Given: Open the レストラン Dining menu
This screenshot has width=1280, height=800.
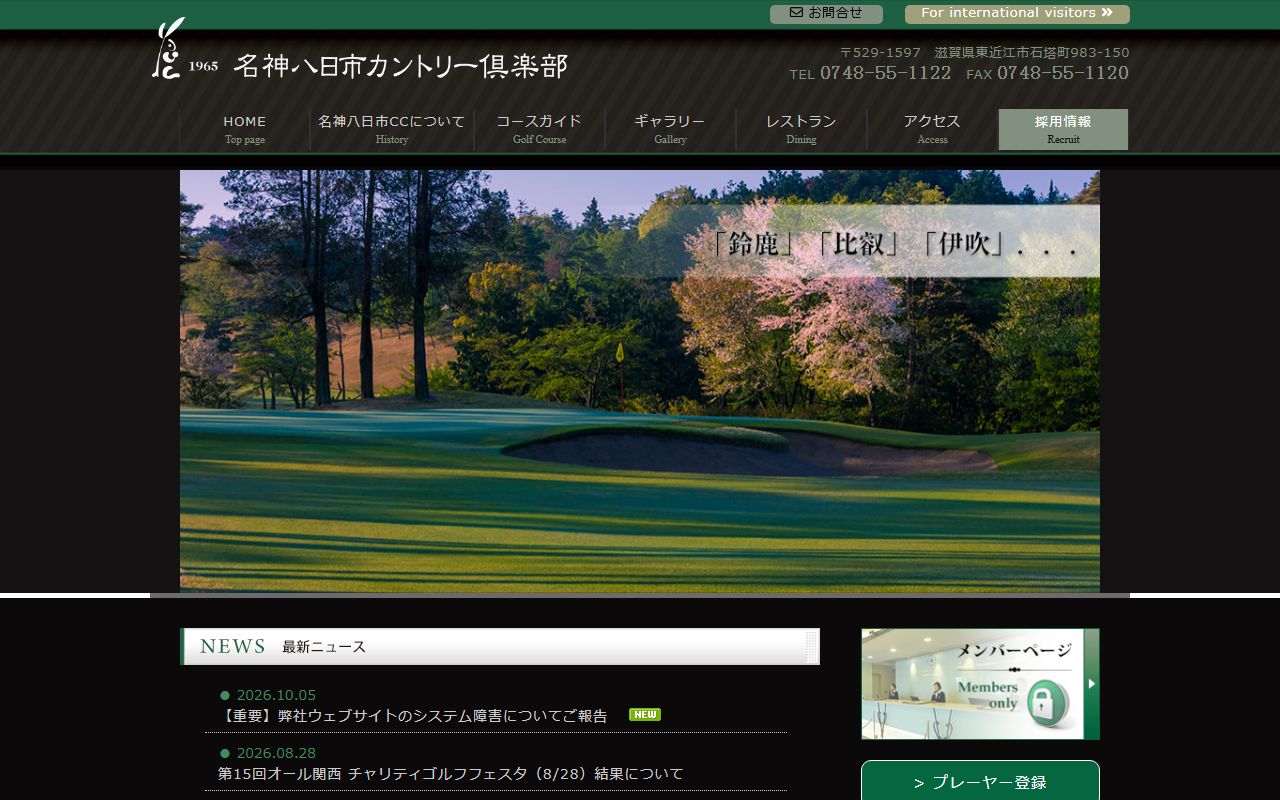Looking at the screenshot, I should [801, 130].
